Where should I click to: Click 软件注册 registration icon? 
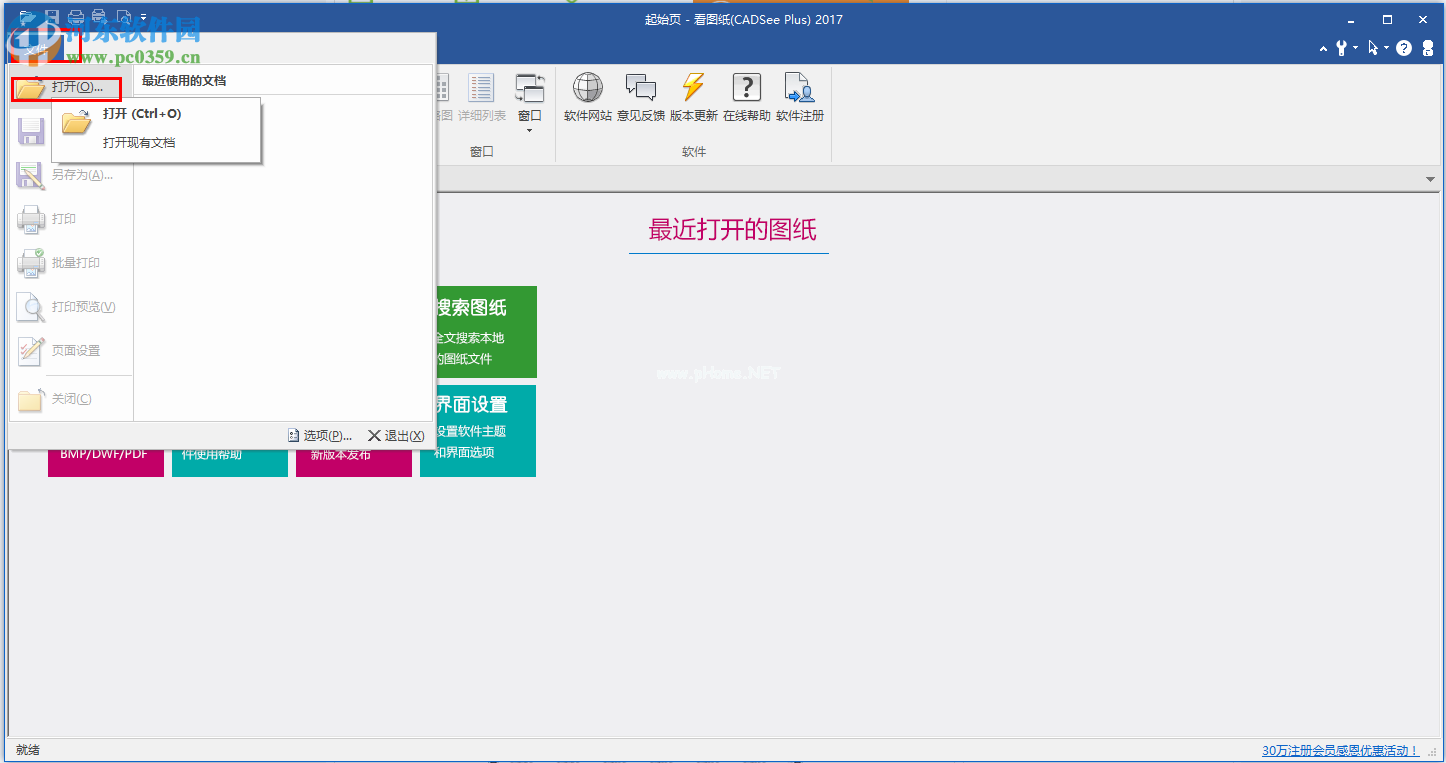tap(800, 98)
